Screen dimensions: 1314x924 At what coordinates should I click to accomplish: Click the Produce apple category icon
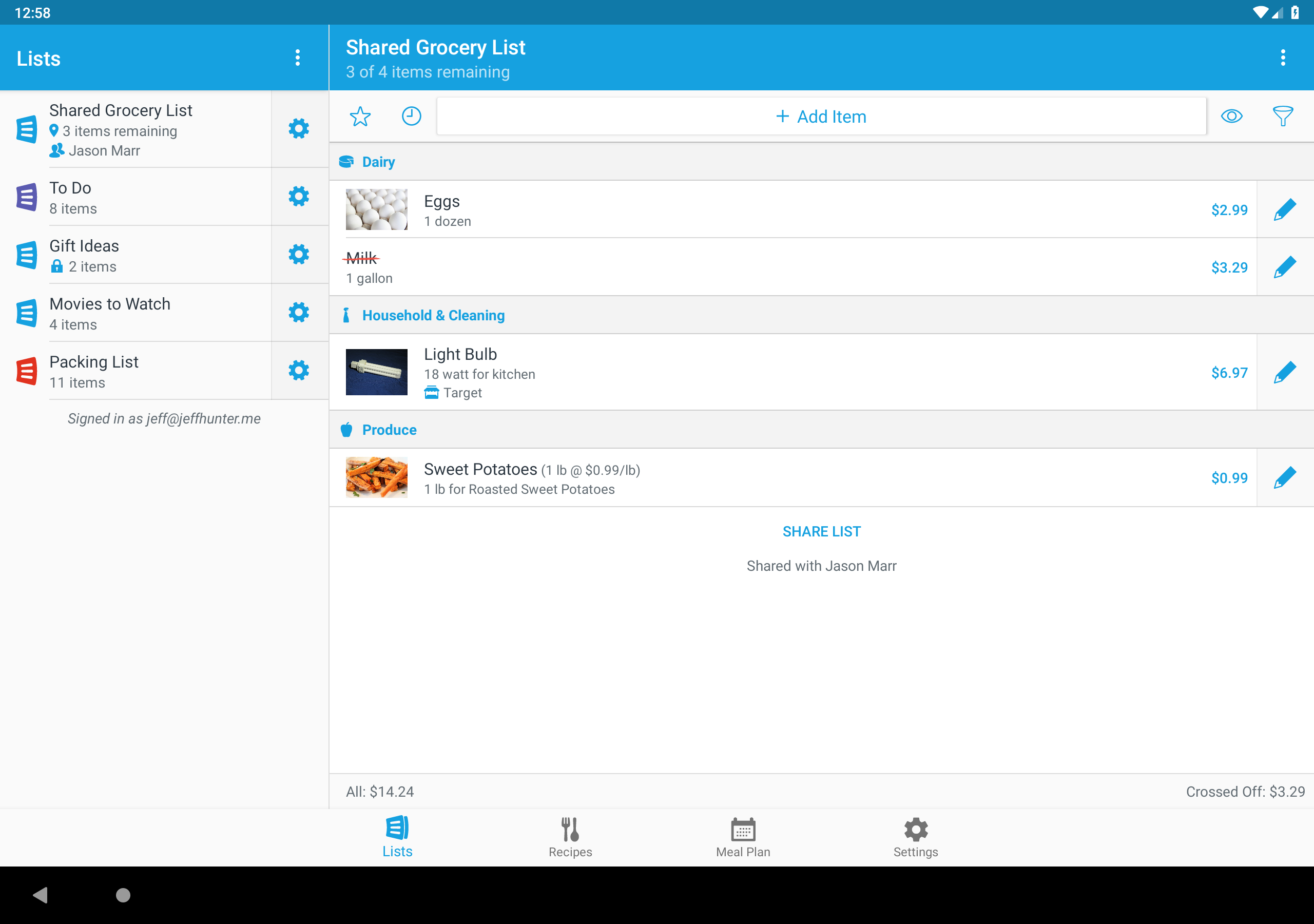pyautogui.click(x=346, y=429)
